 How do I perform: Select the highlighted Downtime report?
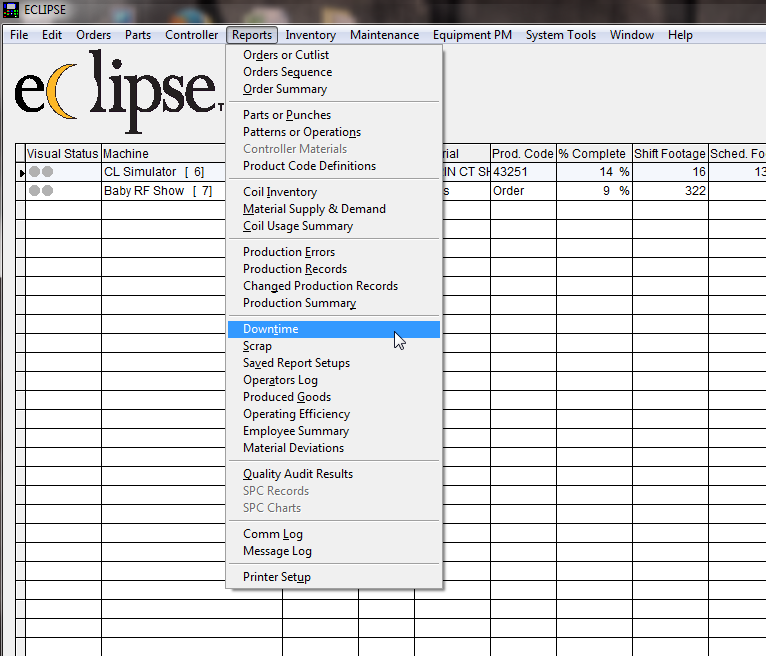(x=334, y=329)
